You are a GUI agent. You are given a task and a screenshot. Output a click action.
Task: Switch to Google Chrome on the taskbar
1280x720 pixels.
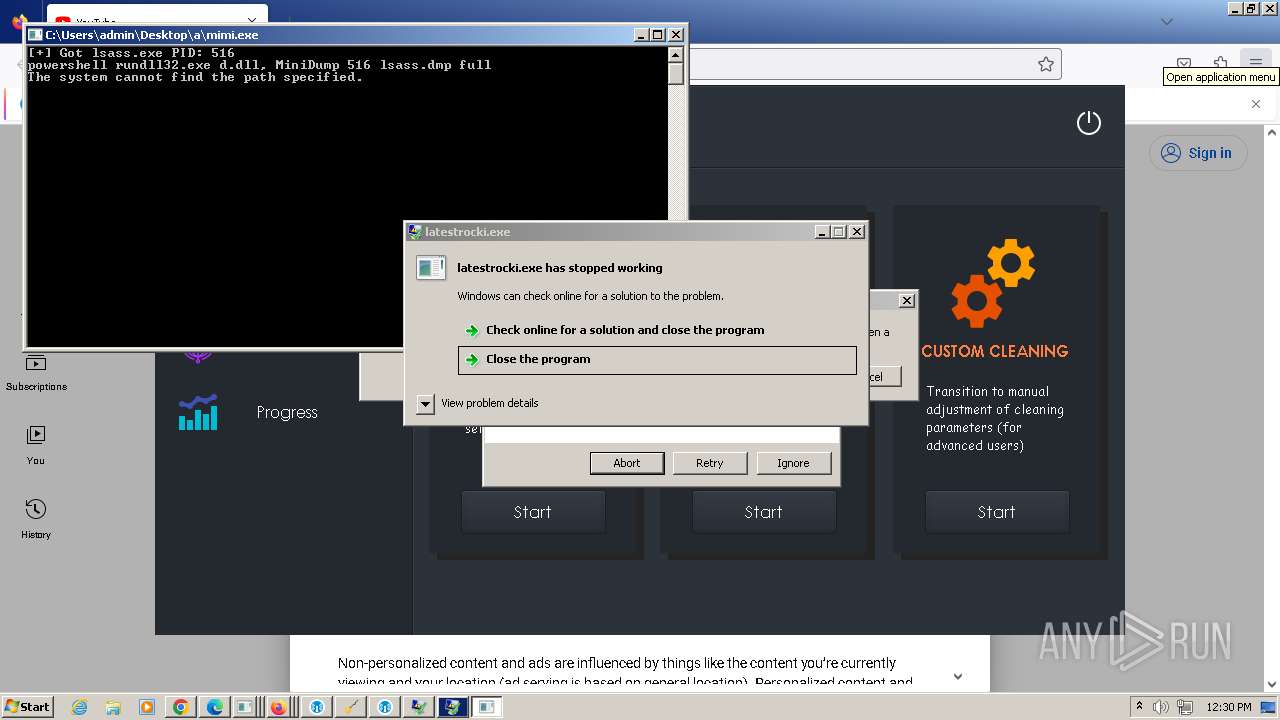pos(181,707)
